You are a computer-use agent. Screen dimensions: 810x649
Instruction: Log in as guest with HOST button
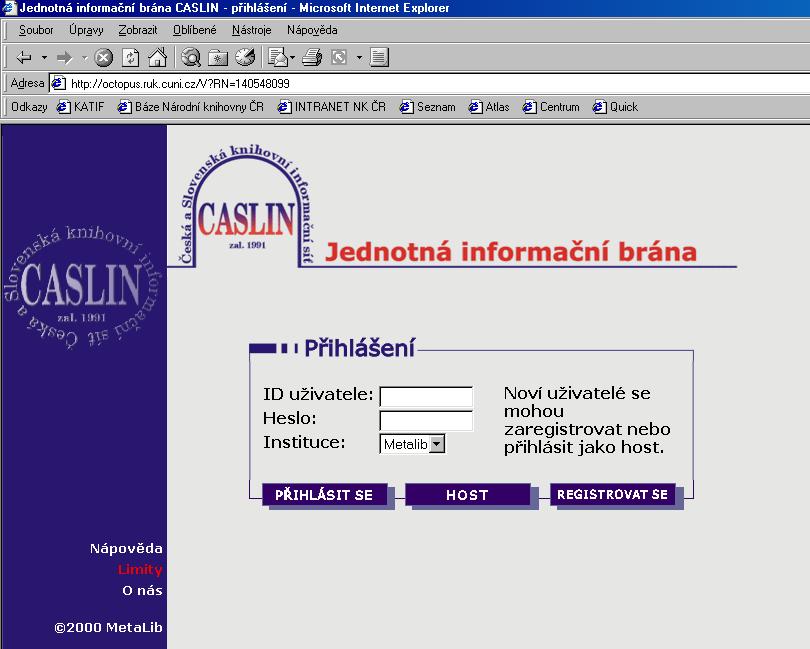pyautogui.click(x=468, y=495)
